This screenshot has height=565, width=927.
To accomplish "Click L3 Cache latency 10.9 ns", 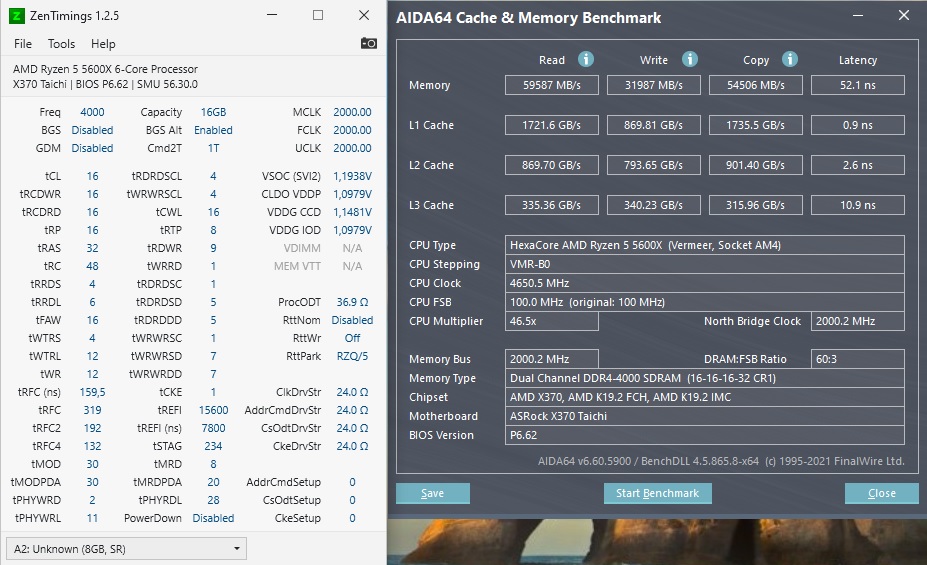I will click(x=858, y=205).
